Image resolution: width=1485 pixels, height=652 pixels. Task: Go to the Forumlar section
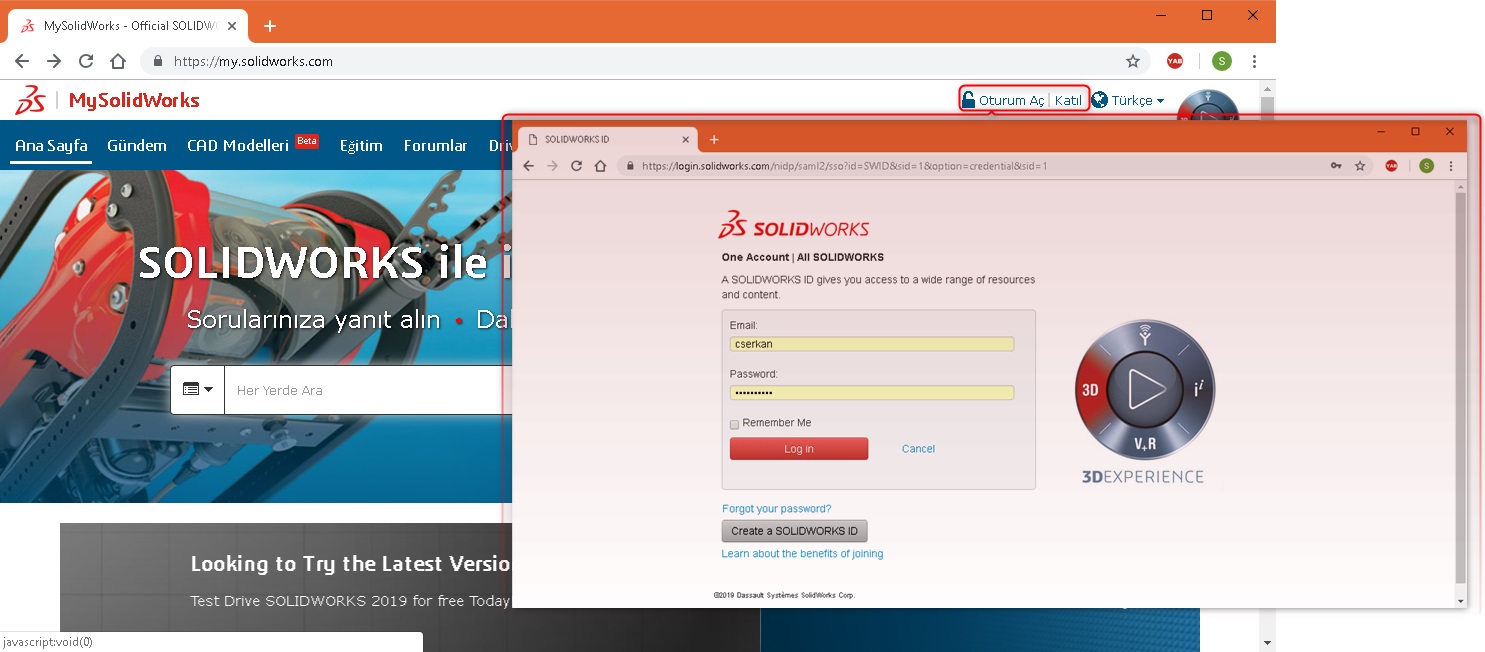[435, 146]
